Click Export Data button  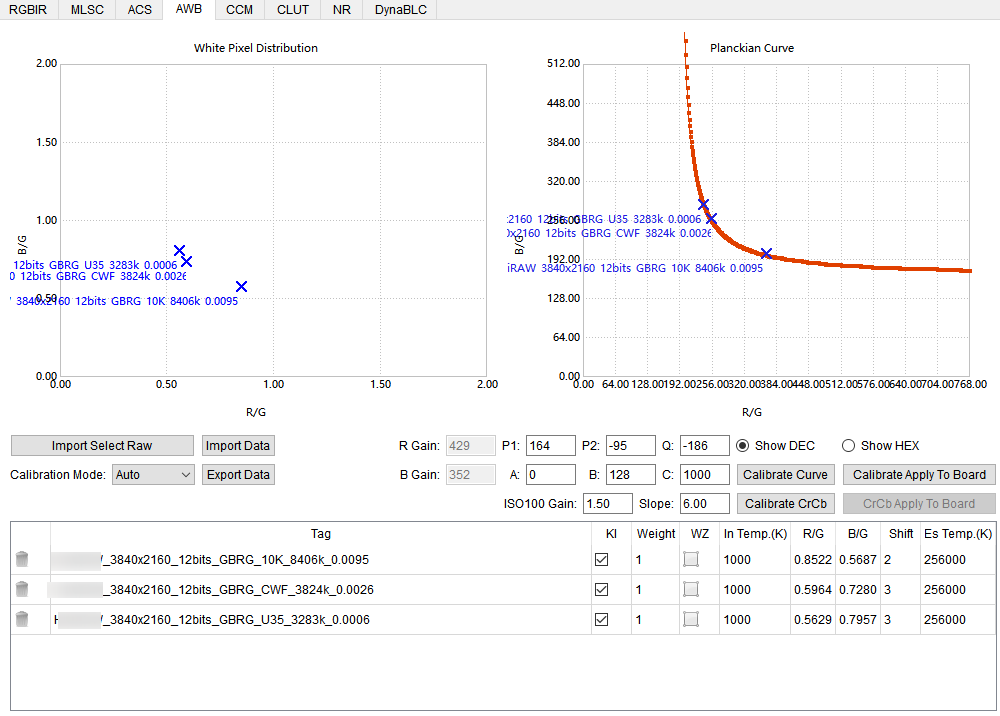tap(238, 475)
